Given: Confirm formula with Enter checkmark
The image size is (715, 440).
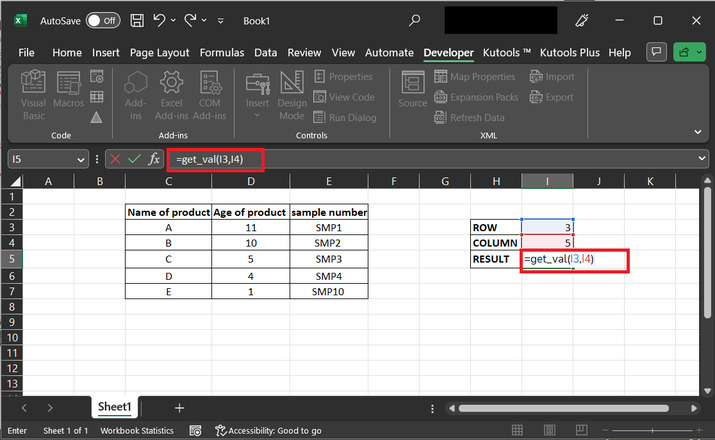Looking at the screenshot, I should (x=134, y=159).
